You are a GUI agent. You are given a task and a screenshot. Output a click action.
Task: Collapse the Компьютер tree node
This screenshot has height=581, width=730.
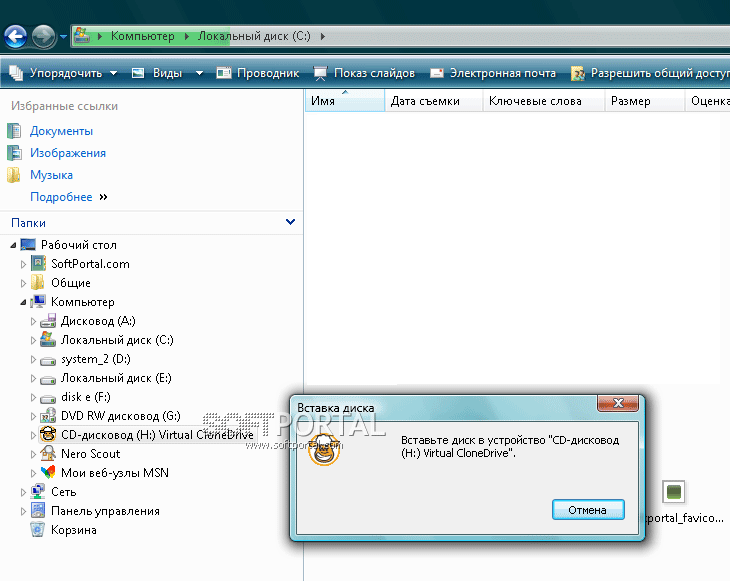pyautogui.click(x=23, y=303)
